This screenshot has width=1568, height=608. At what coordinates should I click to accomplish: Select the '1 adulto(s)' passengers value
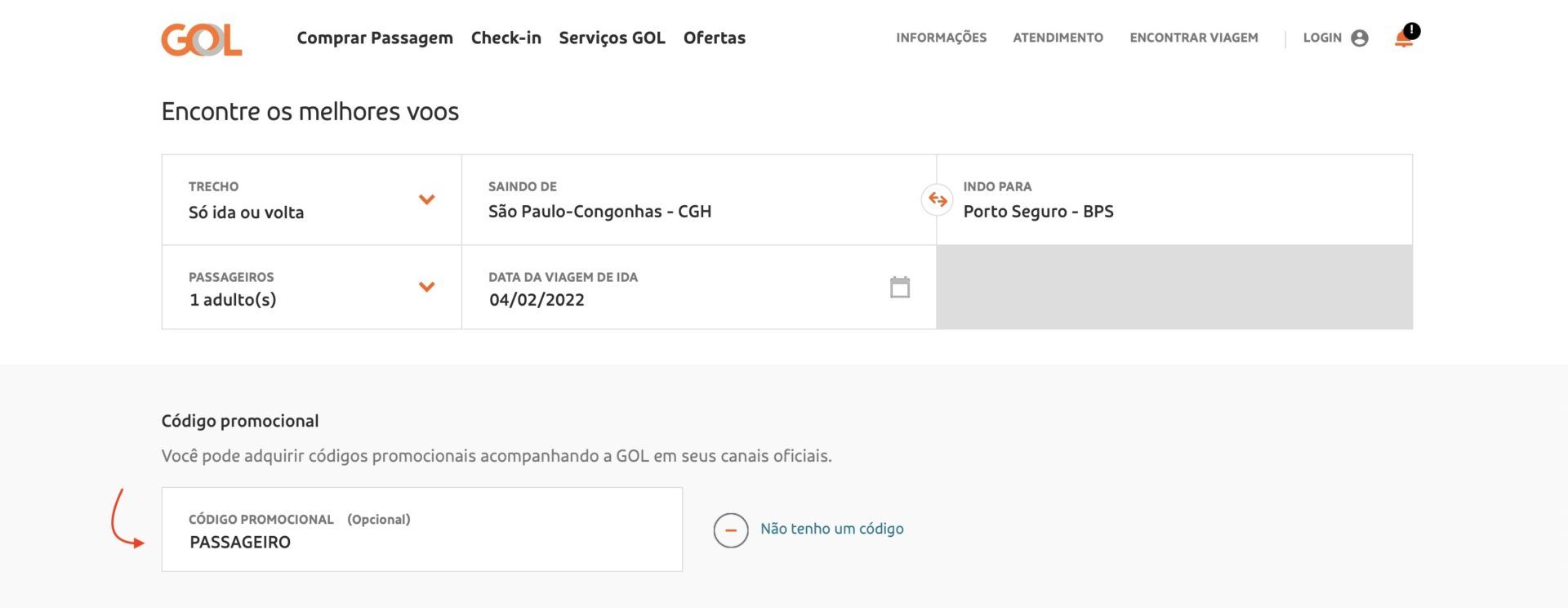click(233, 300)
